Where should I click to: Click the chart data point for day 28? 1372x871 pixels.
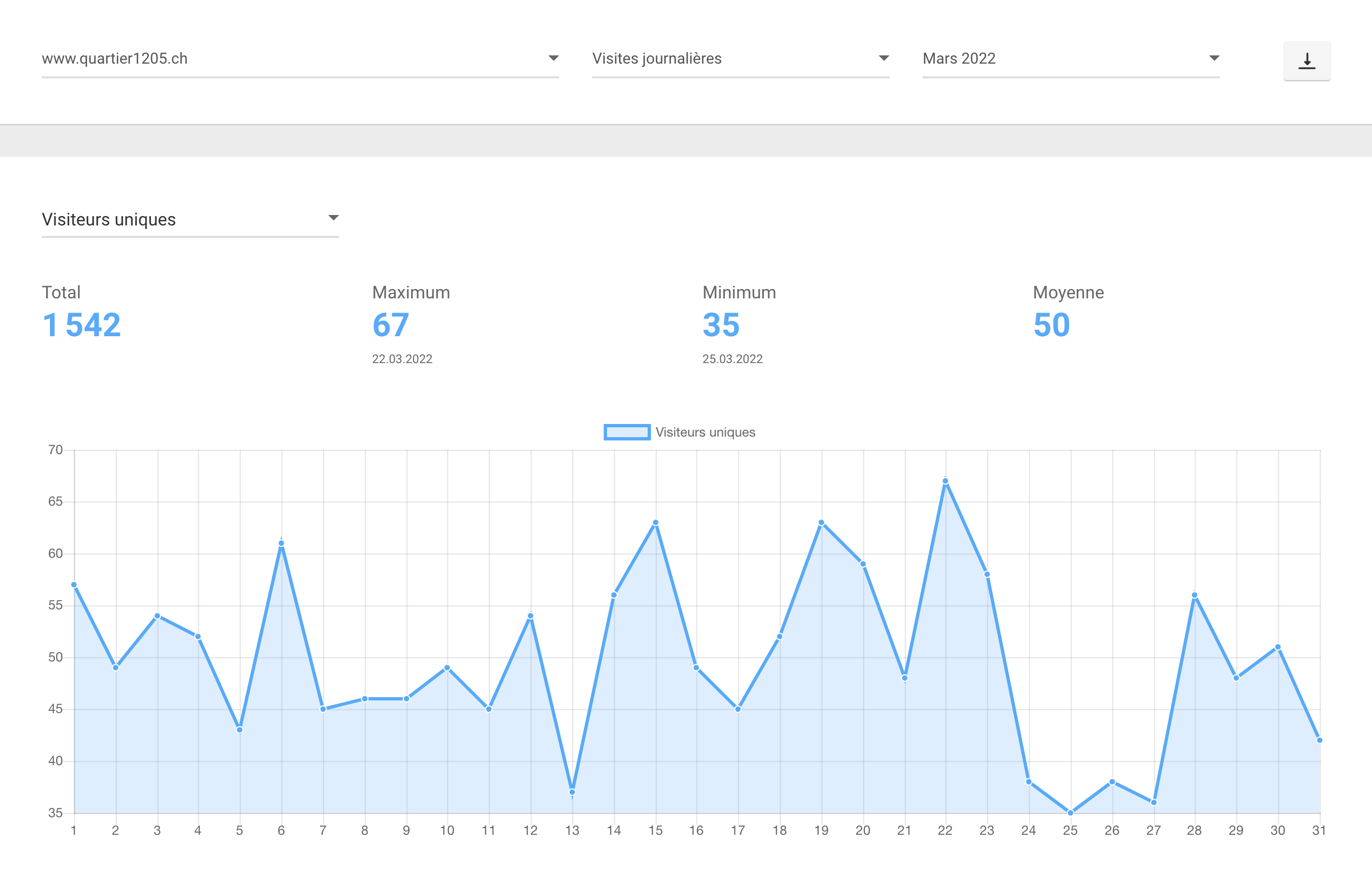1194,596
